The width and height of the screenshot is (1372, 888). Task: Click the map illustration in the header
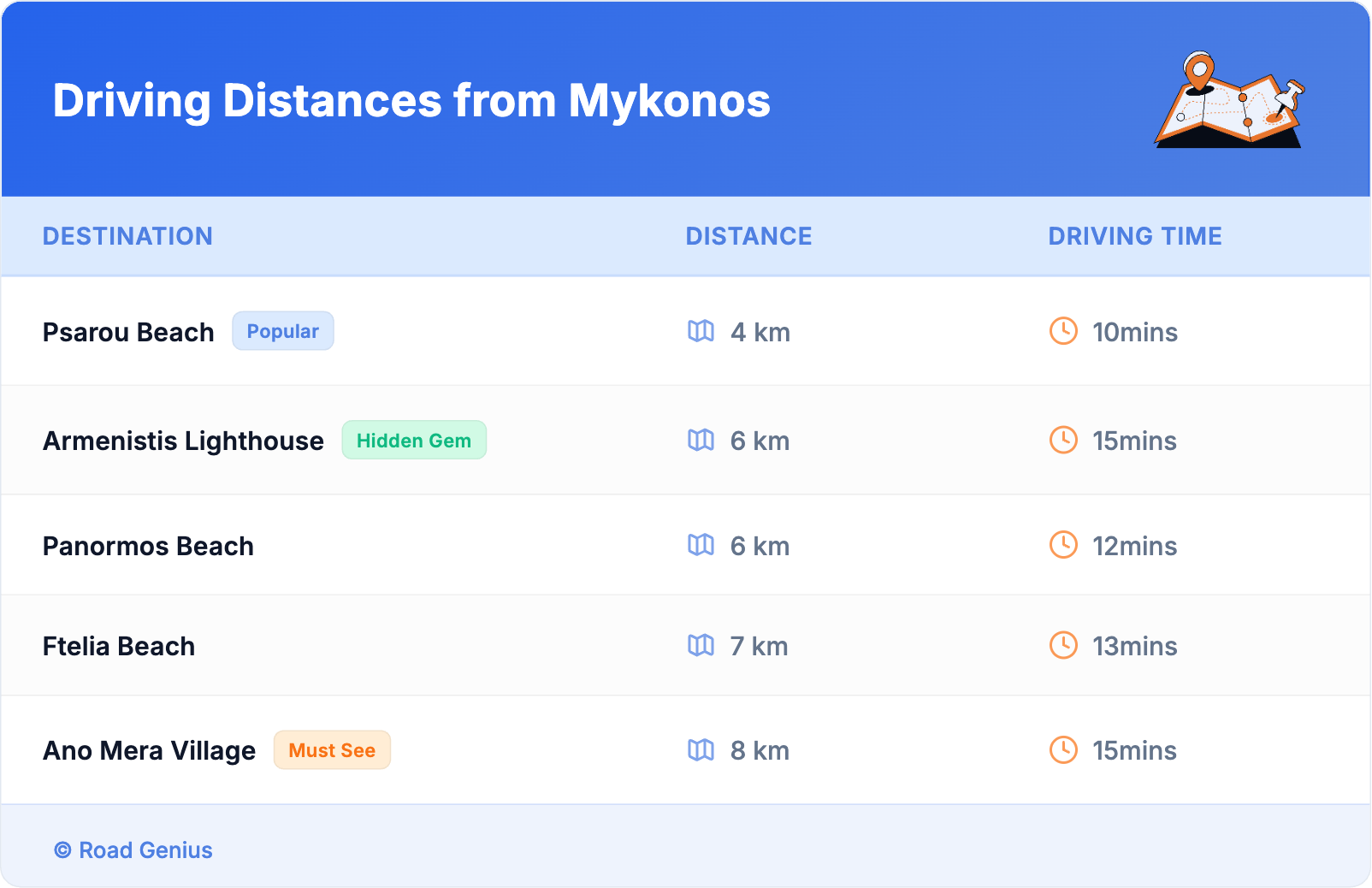click(1229, 100)
